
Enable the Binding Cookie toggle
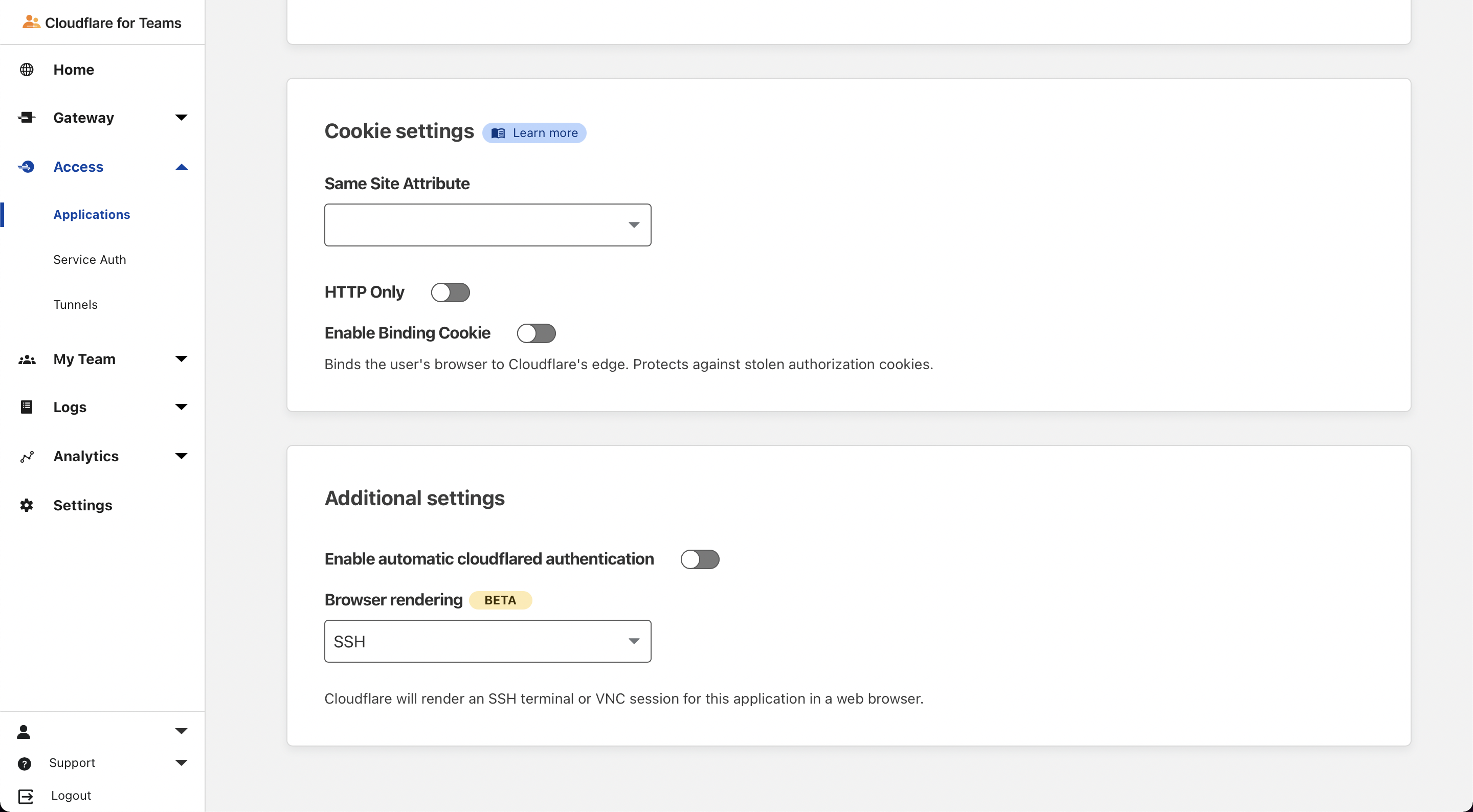pos(536,333)
